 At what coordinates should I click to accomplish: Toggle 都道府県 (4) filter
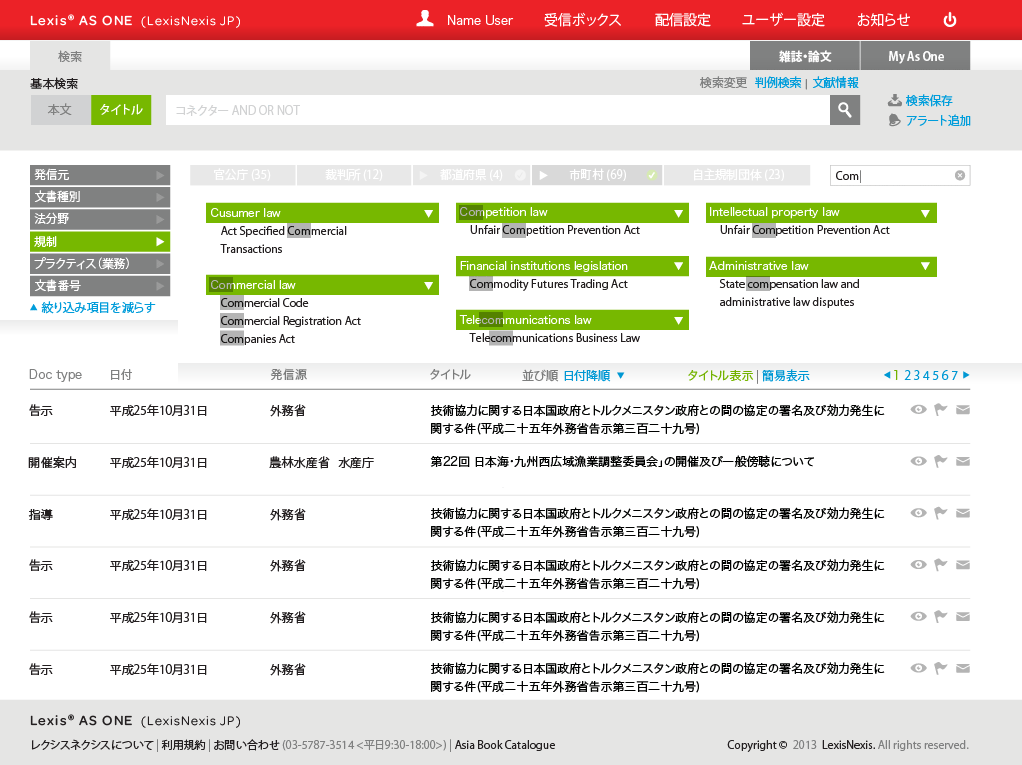[x=471, y=175]
